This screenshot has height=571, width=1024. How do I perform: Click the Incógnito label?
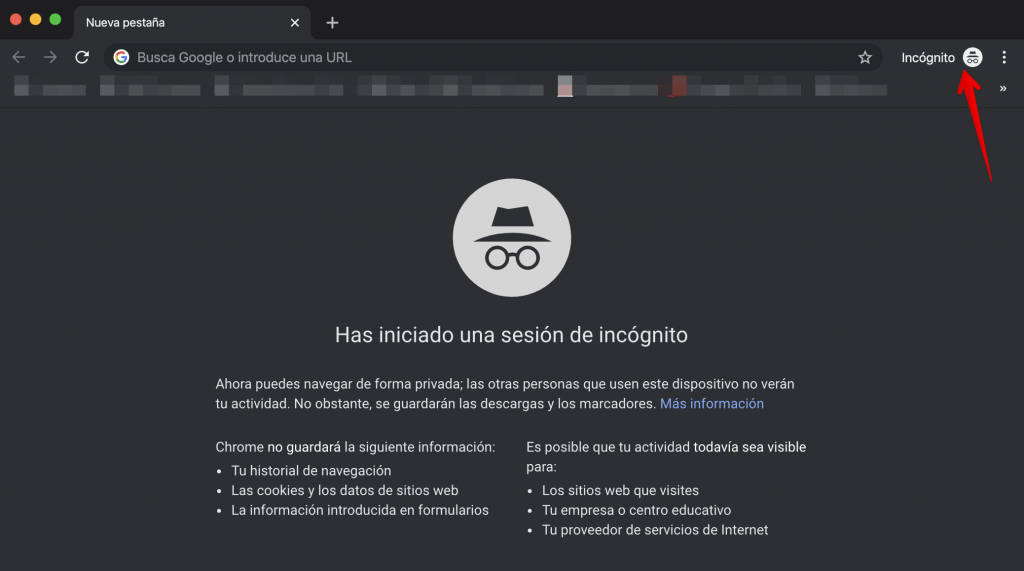pyautogui.click(x=928, y=57)
